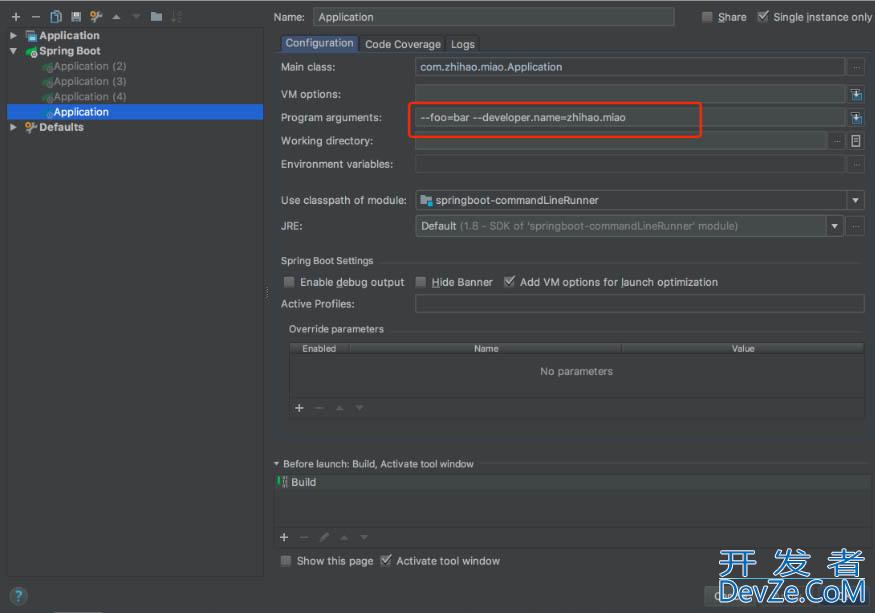Click into the Name field
Screen dimensions: 875x613
click(493, 17)
